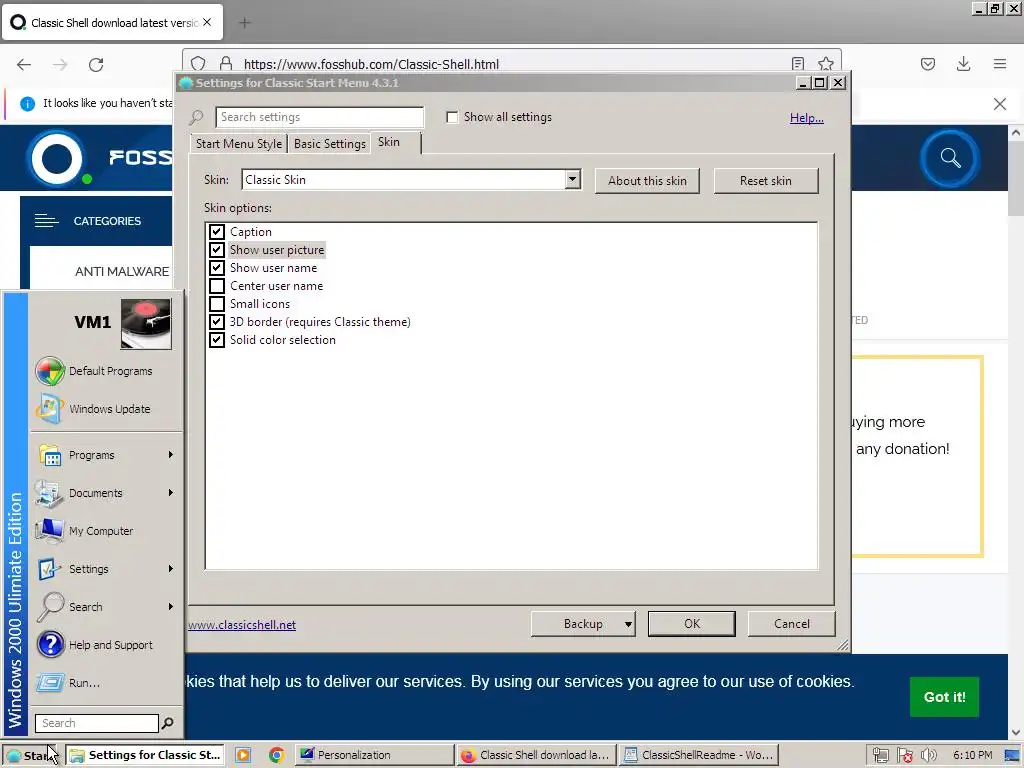The height and width of the screenshot is (768, 1024).
Task: Click tracking protection shield icon
Action: click(x=198, y=64)
